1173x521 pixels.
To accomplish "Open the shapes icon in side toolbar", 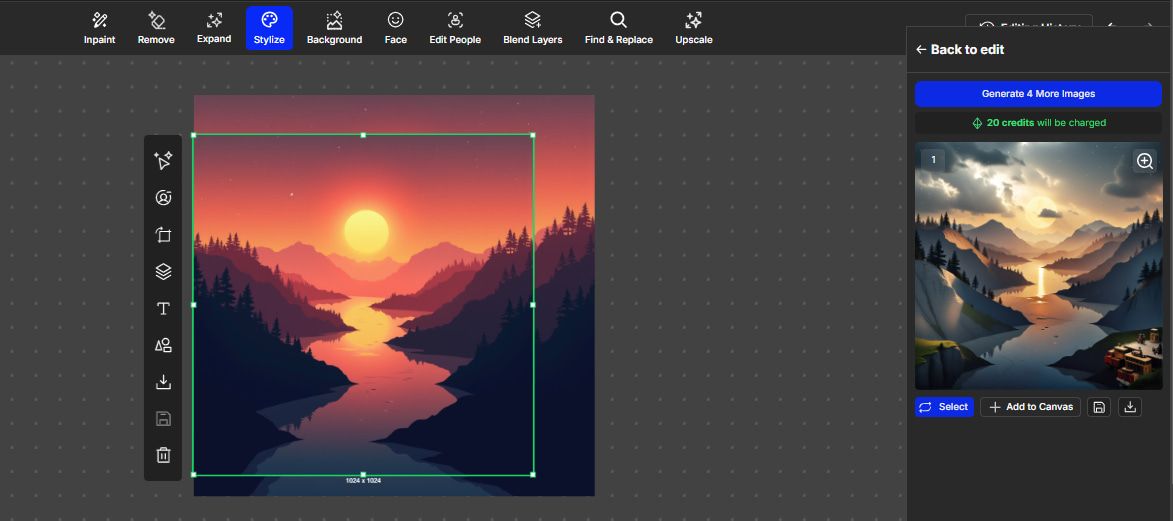I will click(163, 345).
